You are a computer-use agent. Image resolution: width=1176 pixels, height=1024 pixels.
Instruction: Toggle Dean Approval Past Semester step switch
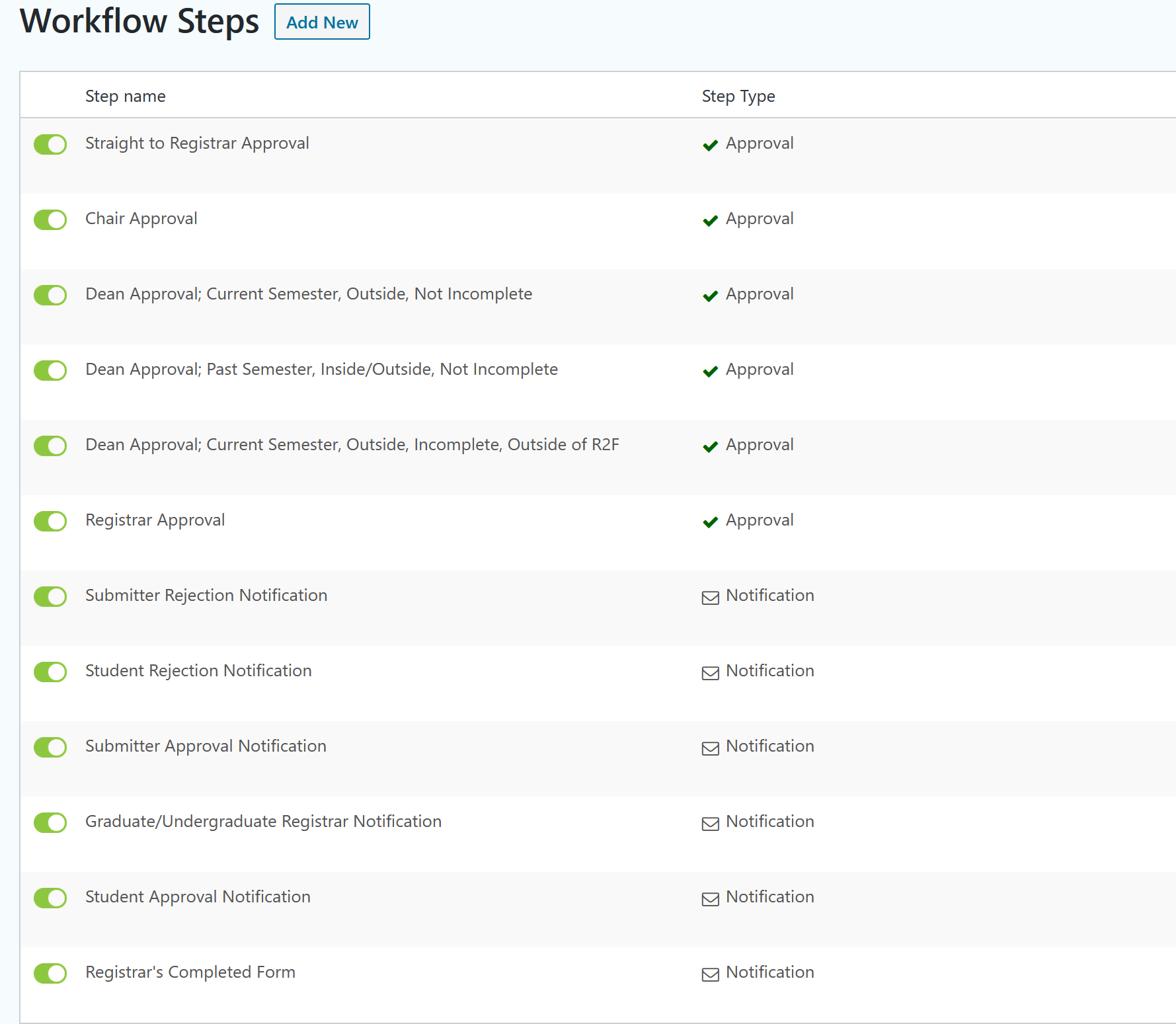(x=50, y=370)
